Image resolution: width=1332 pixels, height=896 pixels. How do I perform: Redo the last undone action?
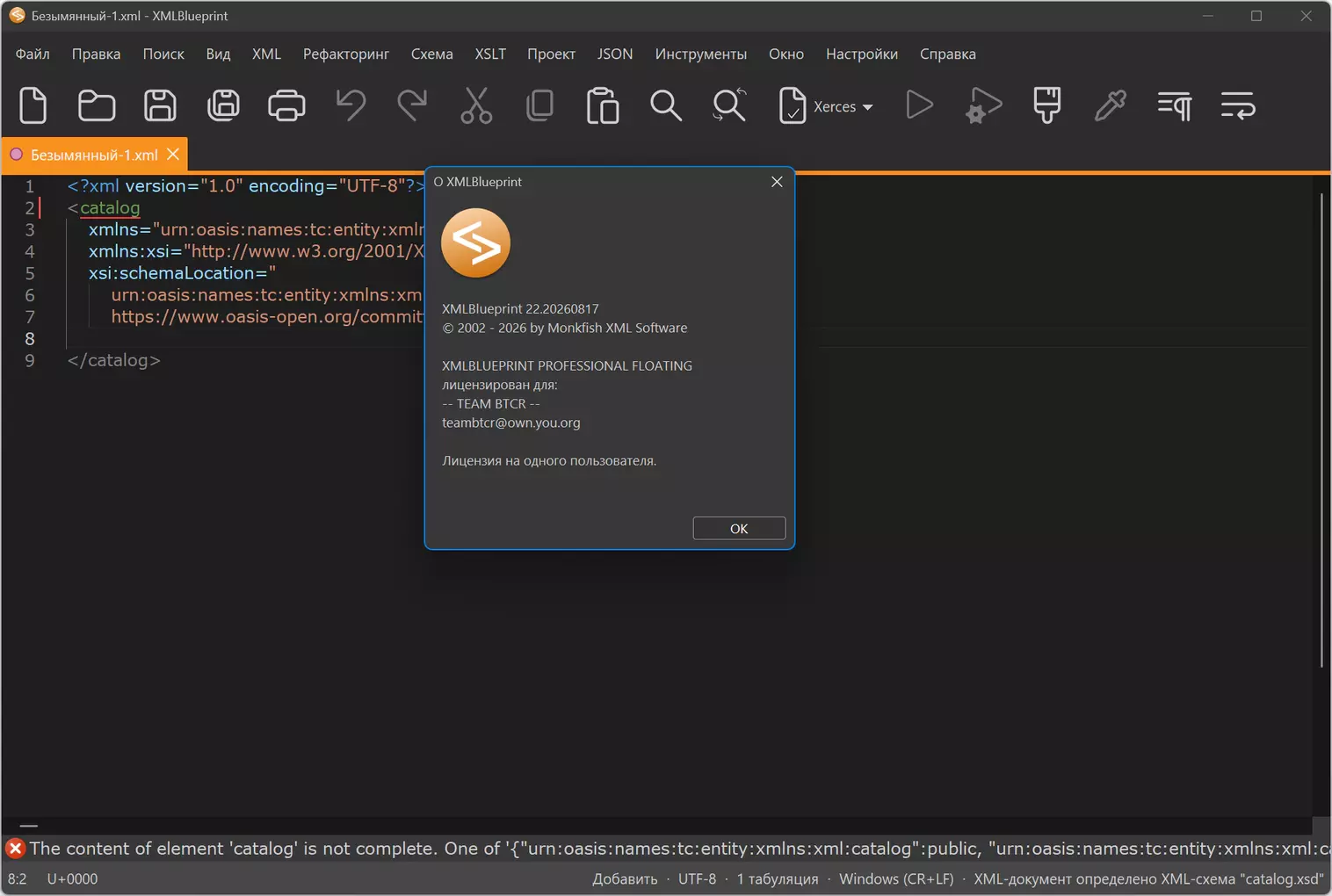412,105
